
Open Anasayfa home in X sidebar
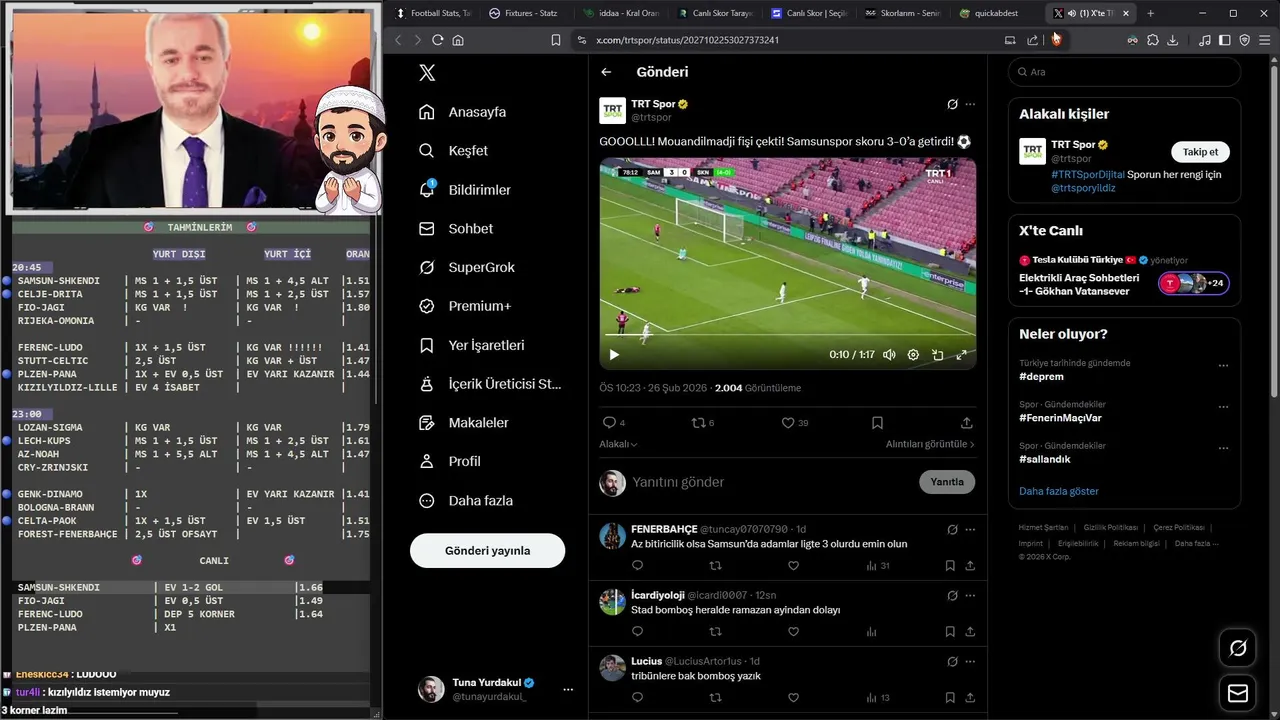click(x=463, y=112)
